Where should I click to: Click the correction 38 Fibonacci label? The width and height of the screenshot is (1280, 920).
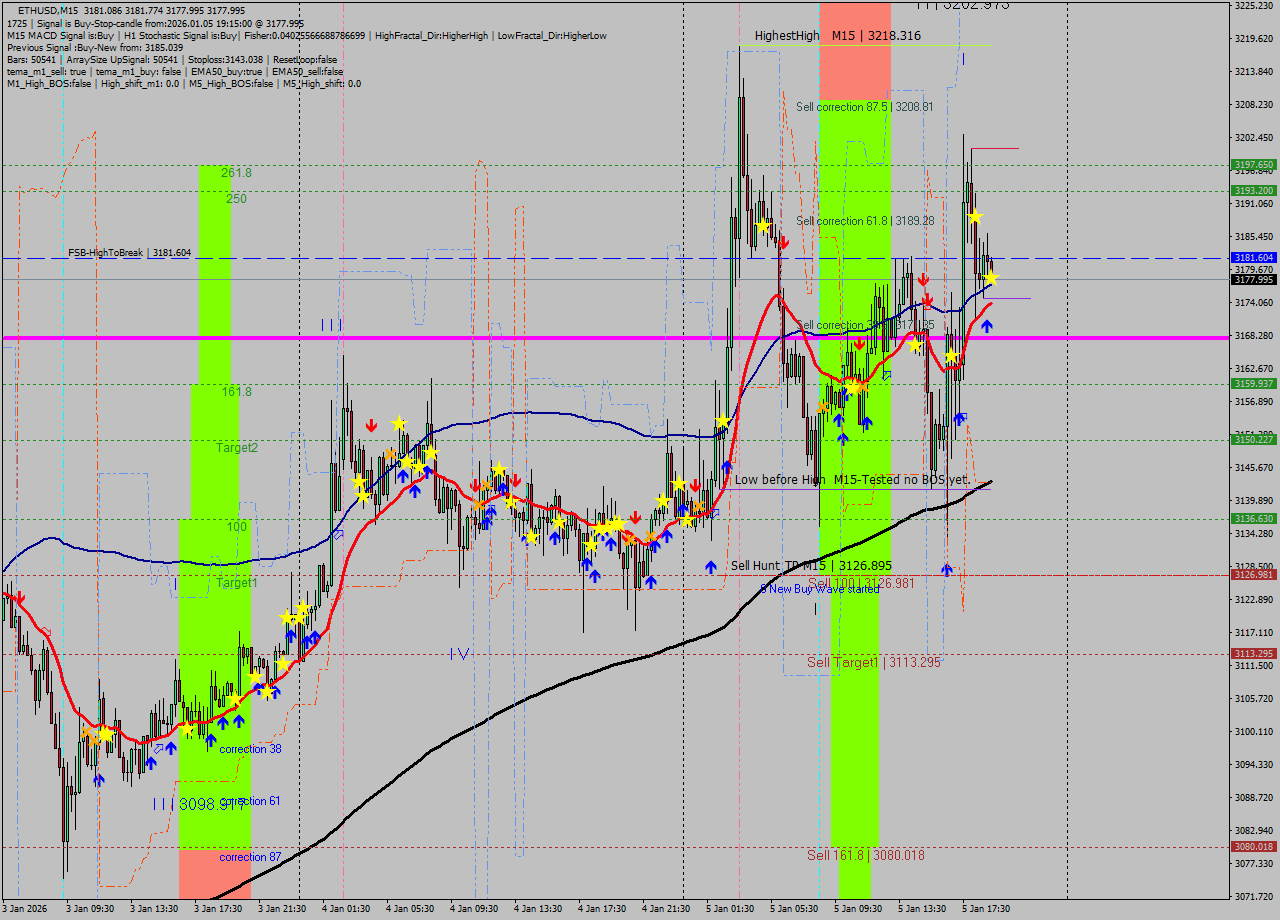250,749
